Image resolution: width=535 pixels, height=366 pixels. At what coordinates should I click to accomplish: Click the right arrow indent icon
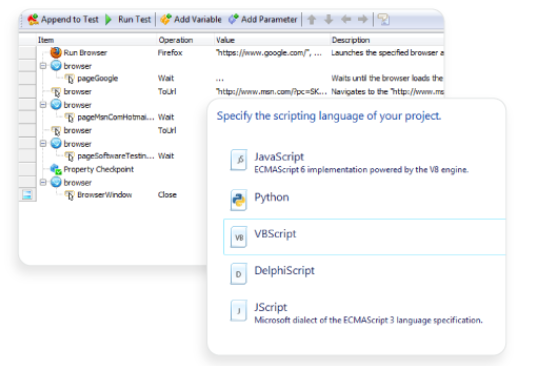363,19
